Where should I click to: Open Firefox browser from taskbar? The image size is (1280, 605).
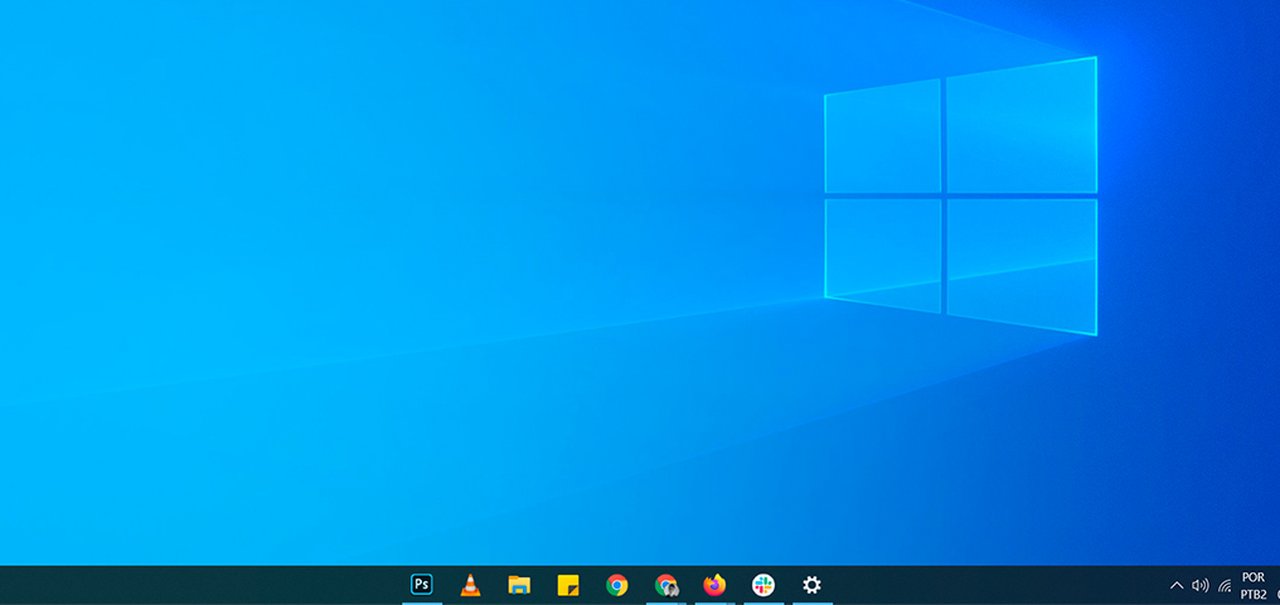pyautogui.click(x=714, y=585)
